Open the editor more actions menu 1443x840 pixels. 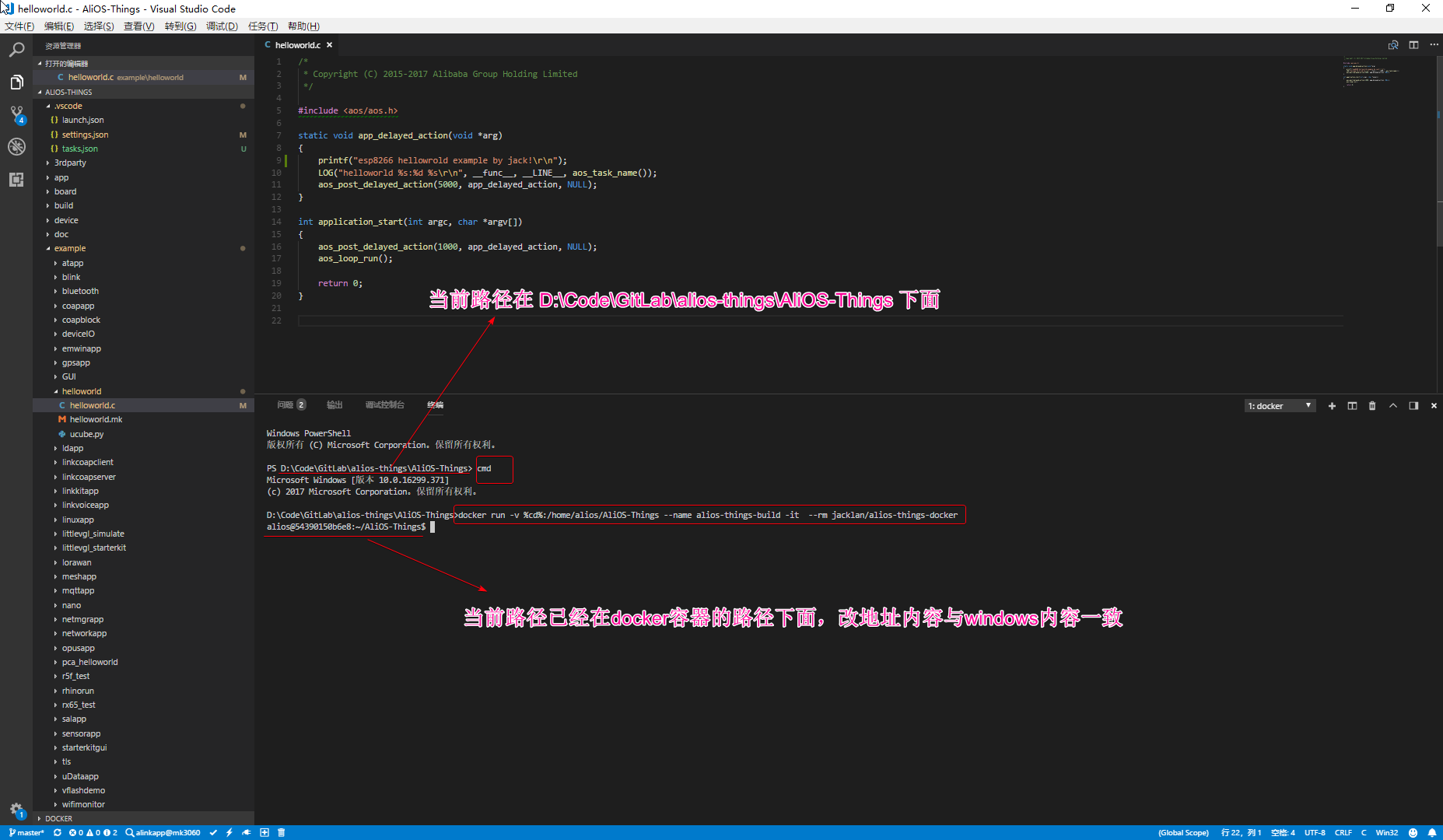coord(1434,45)
